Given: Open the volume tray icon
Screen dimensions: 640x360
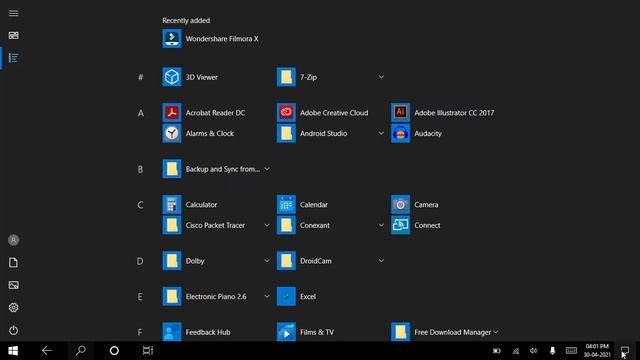Looking at the screenshot, I should pyautogui.click(x=533, y=351).
